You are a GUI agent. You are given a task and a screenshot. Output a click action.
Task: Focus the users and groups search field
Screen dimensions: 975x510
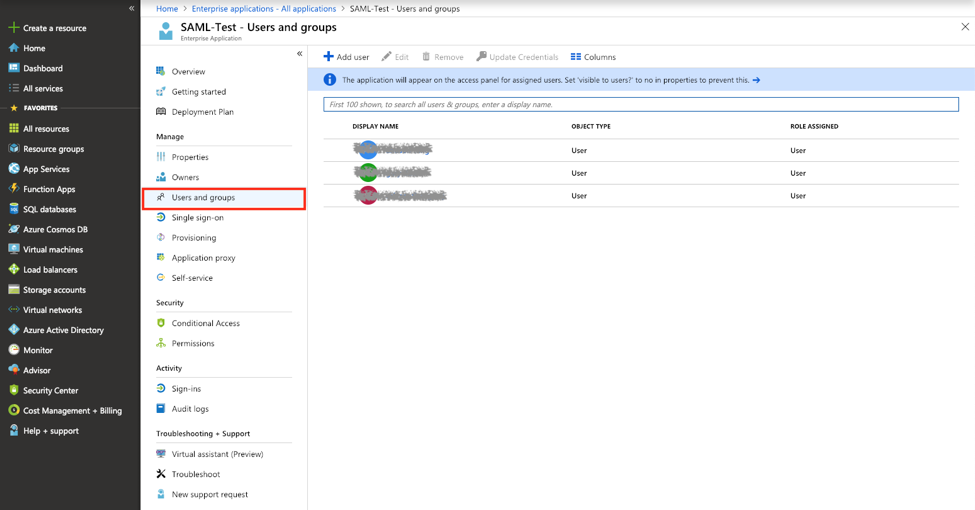pos(640,104)
